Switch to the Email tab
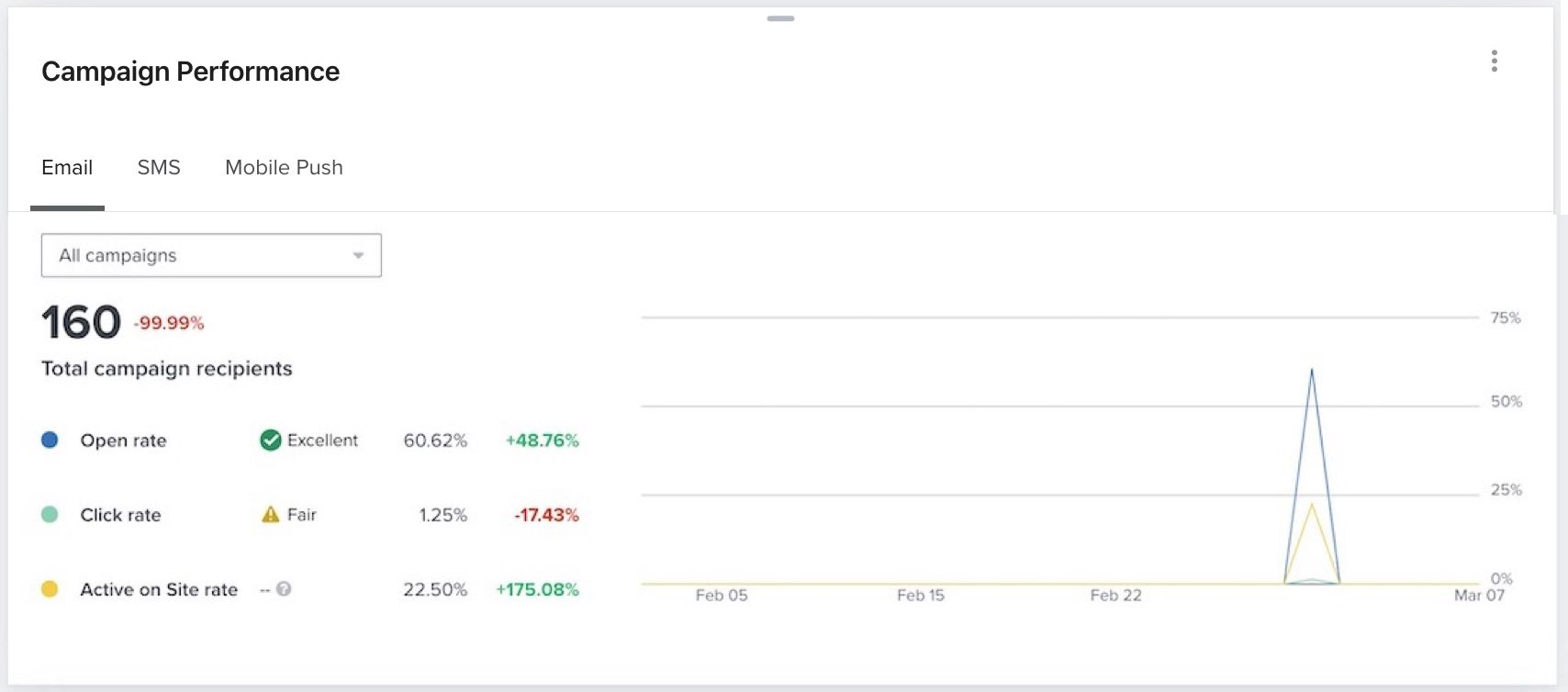Image resolution: width=1568 pixels, height=692 pixels. coord(67,168)
